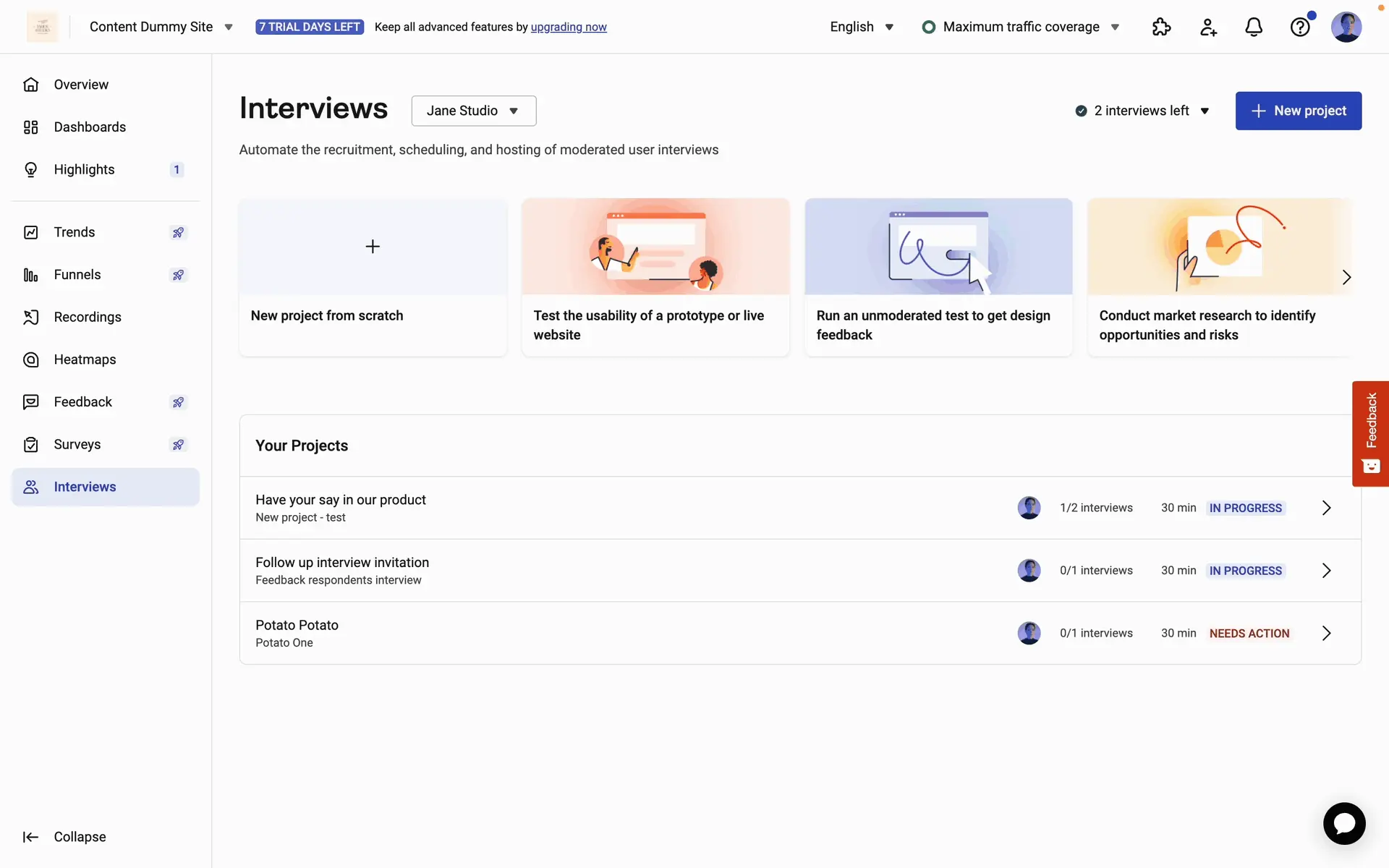Expand the Maximum traffic coverage dropdown

[x=1021, y=27]
